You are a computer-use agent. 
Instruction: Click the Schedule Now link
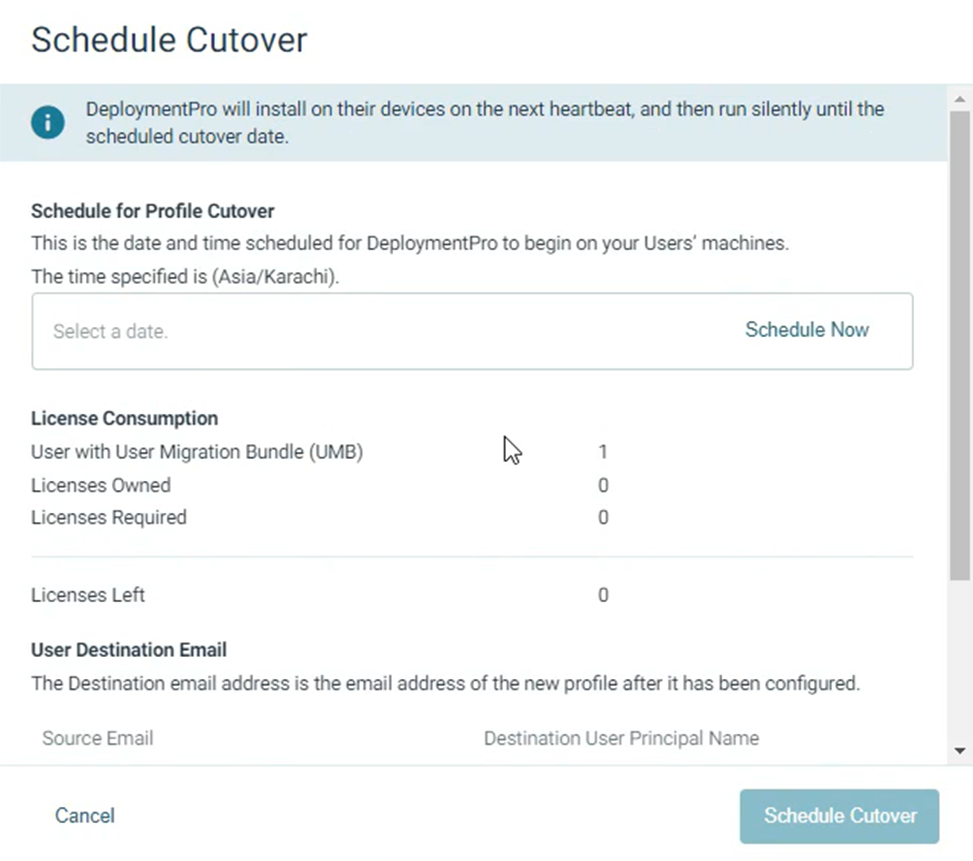pos(807,330)
